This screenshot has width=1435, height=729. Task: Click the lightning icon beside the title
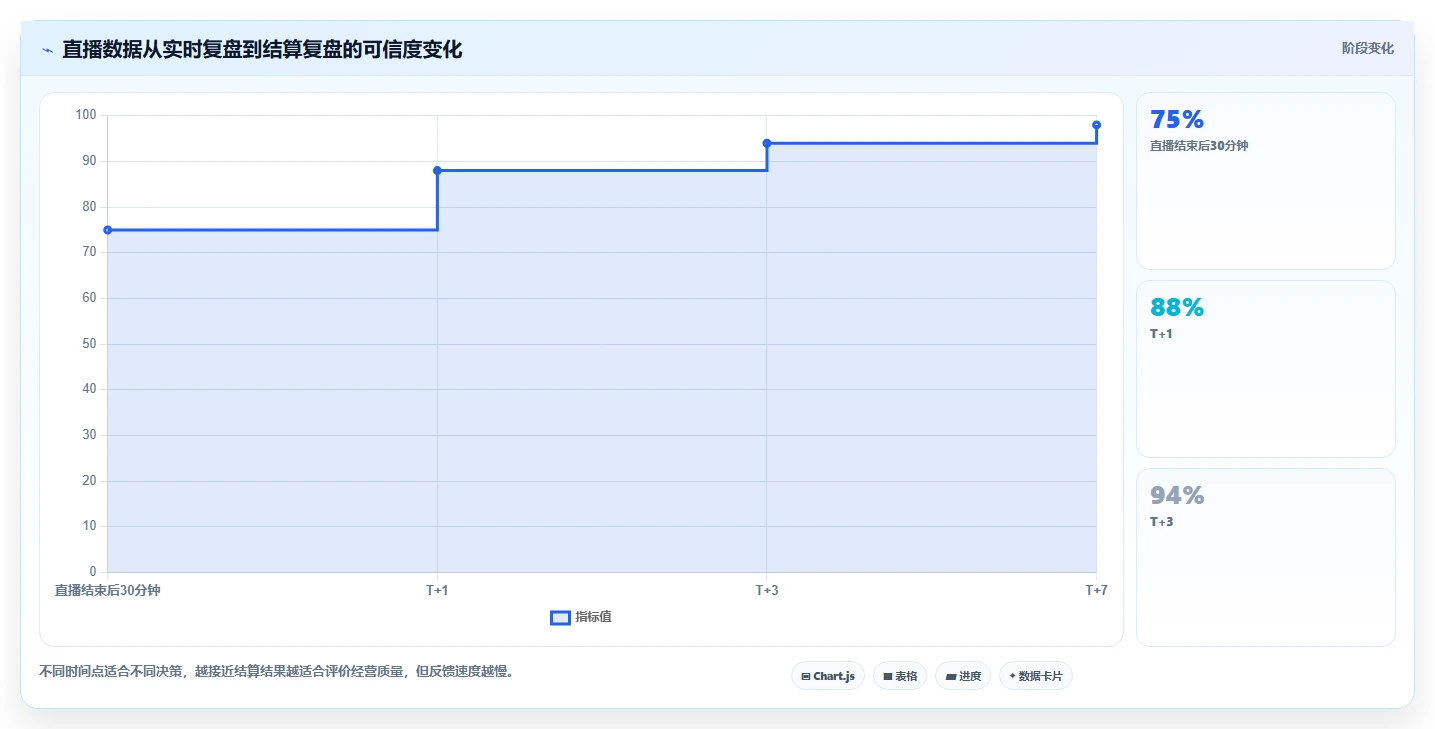(47, 50)
